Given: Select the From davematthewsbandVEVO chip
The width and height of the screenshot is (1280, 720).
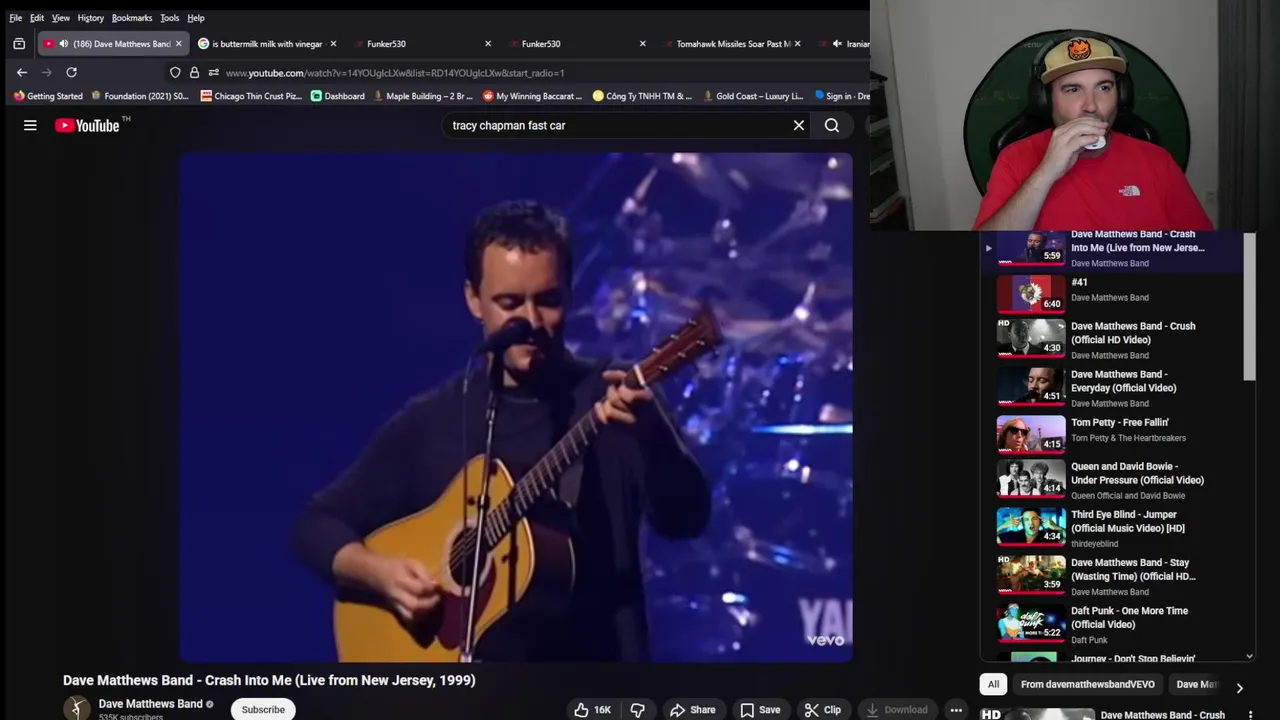Looking at the screenshot, I should point(1088,684).
